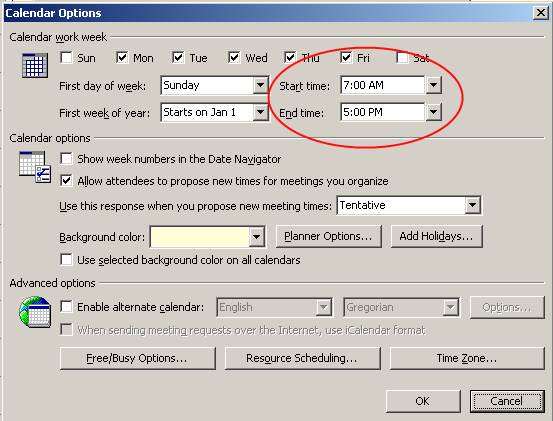Close the Calendar Options dialog
Screen dimensions: 553x421
(540, 13)
